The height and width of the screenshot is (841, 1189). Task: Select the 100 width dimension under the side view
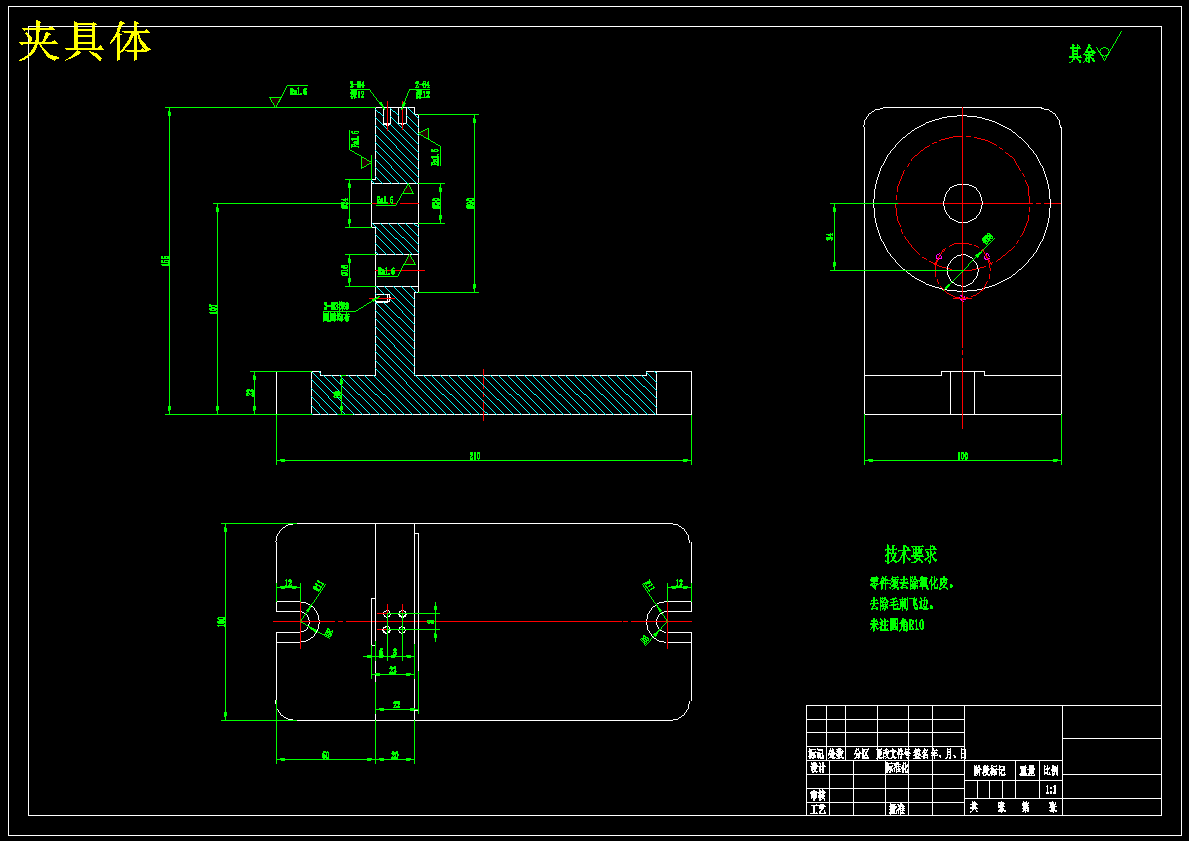(x=962, y=456)
